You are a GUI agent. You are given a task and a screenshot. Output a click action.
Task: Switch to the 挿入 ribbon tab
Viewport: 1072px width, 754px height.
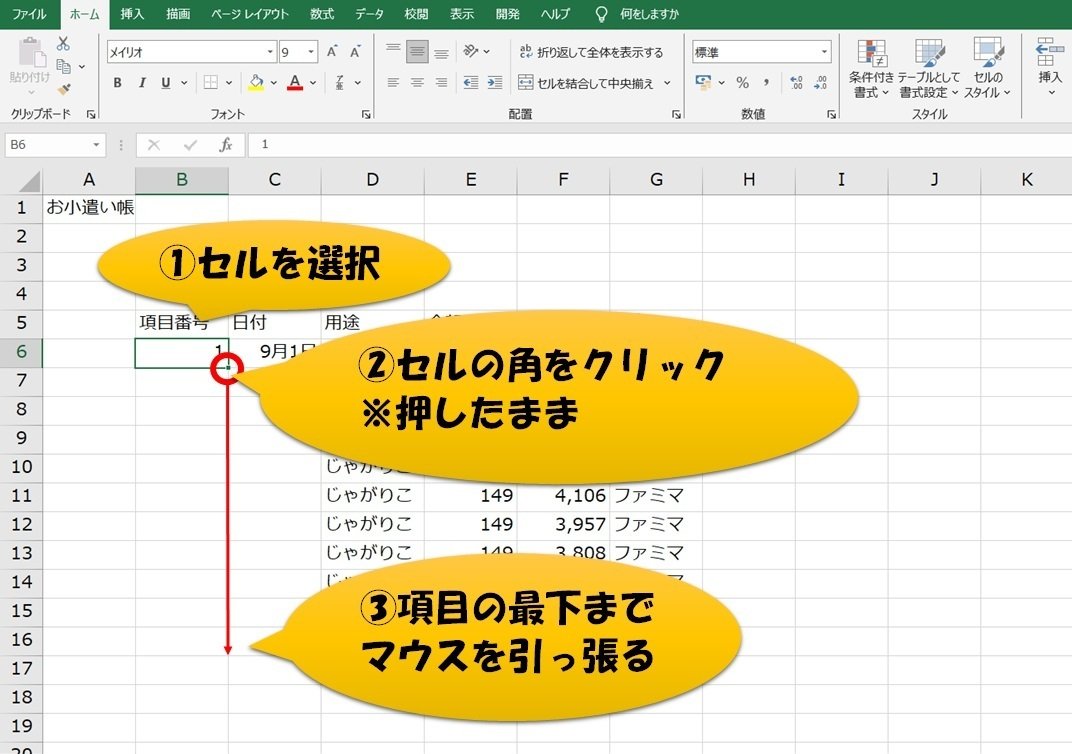click(x=135, y=14)
